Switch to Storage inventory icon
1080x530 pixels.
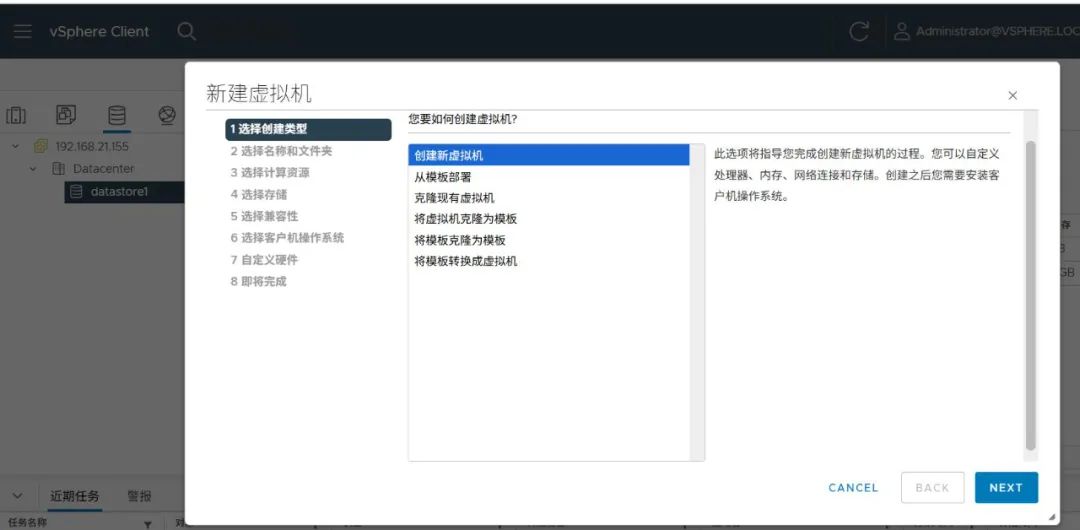point(116,115)
